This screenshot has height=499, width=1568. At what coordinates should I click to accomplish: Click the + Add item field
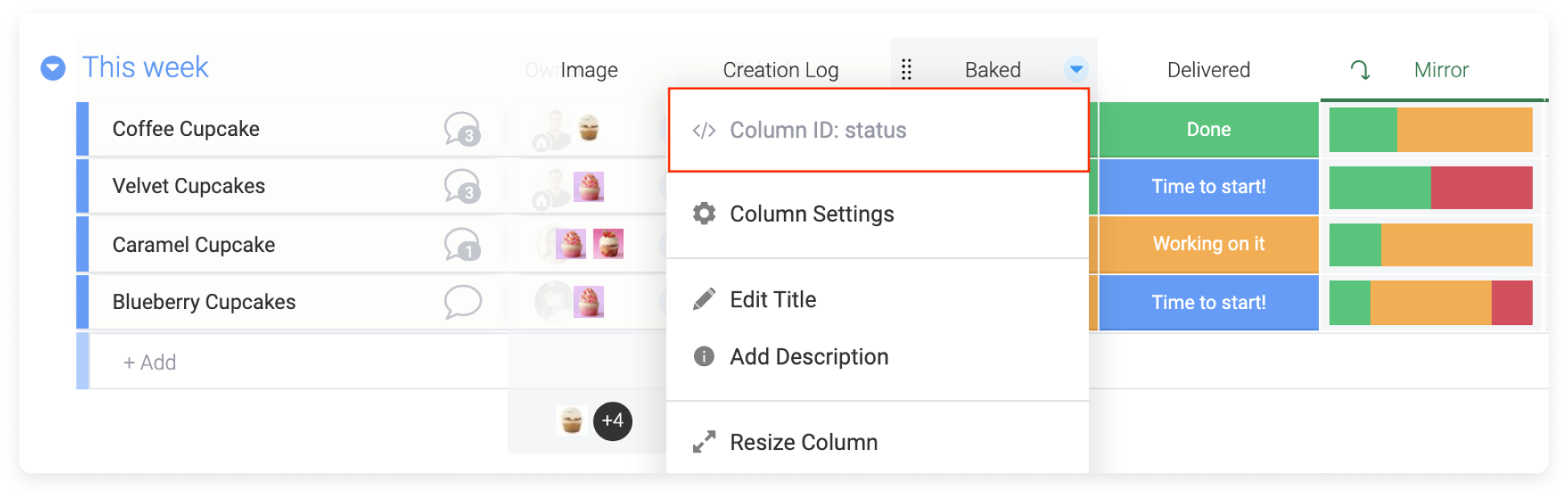pos(298,362)
